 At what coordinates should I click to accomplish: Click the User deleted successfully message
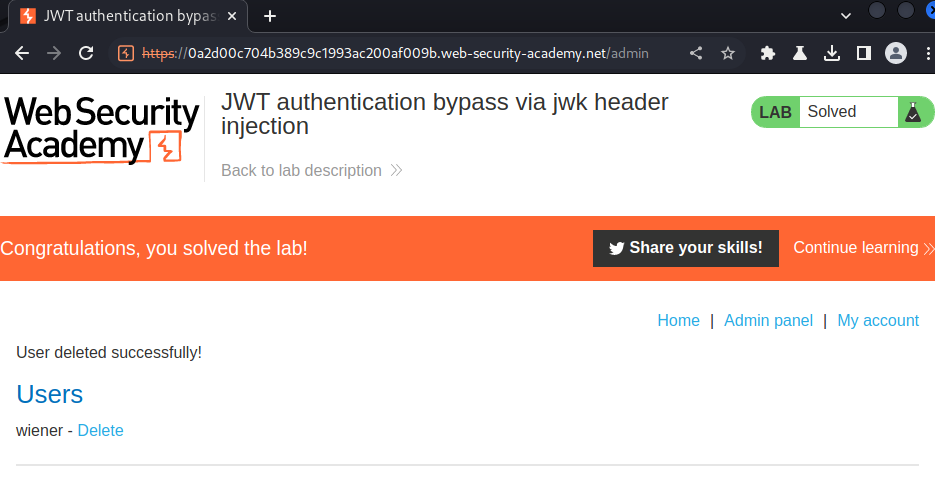[109, 352]
